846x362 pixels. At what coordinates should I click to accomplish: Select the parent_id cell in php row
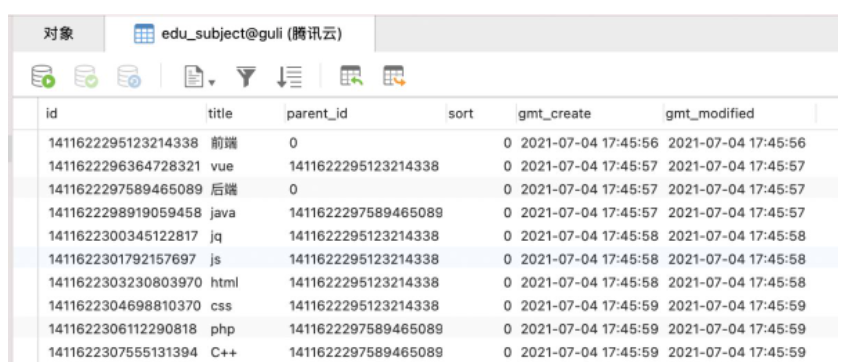366,329
